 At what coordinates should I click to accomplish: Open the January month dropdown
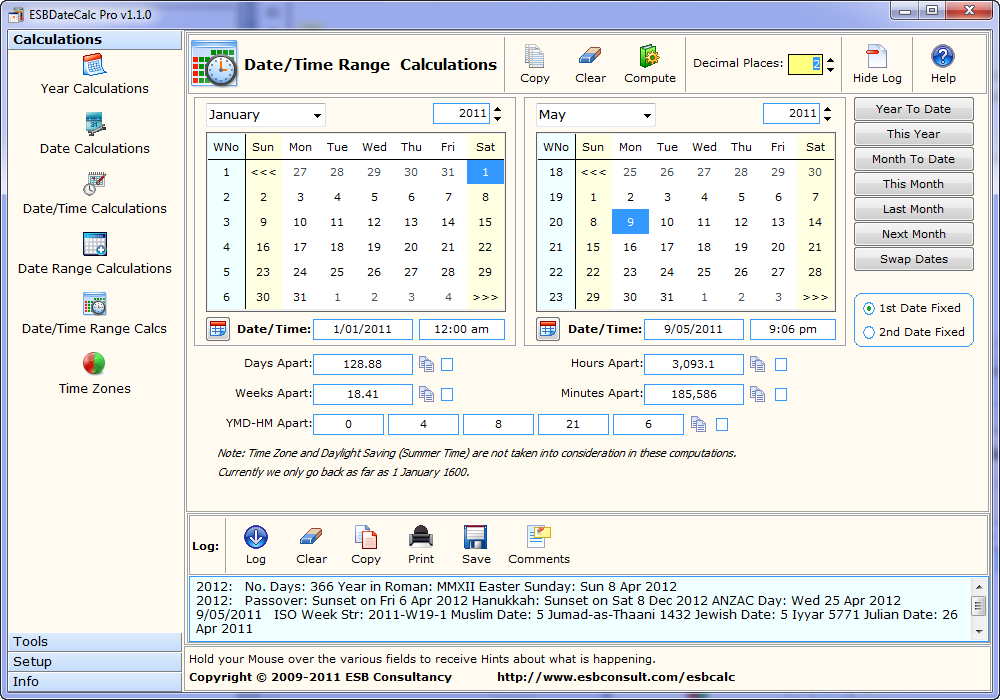coord(317,115)
